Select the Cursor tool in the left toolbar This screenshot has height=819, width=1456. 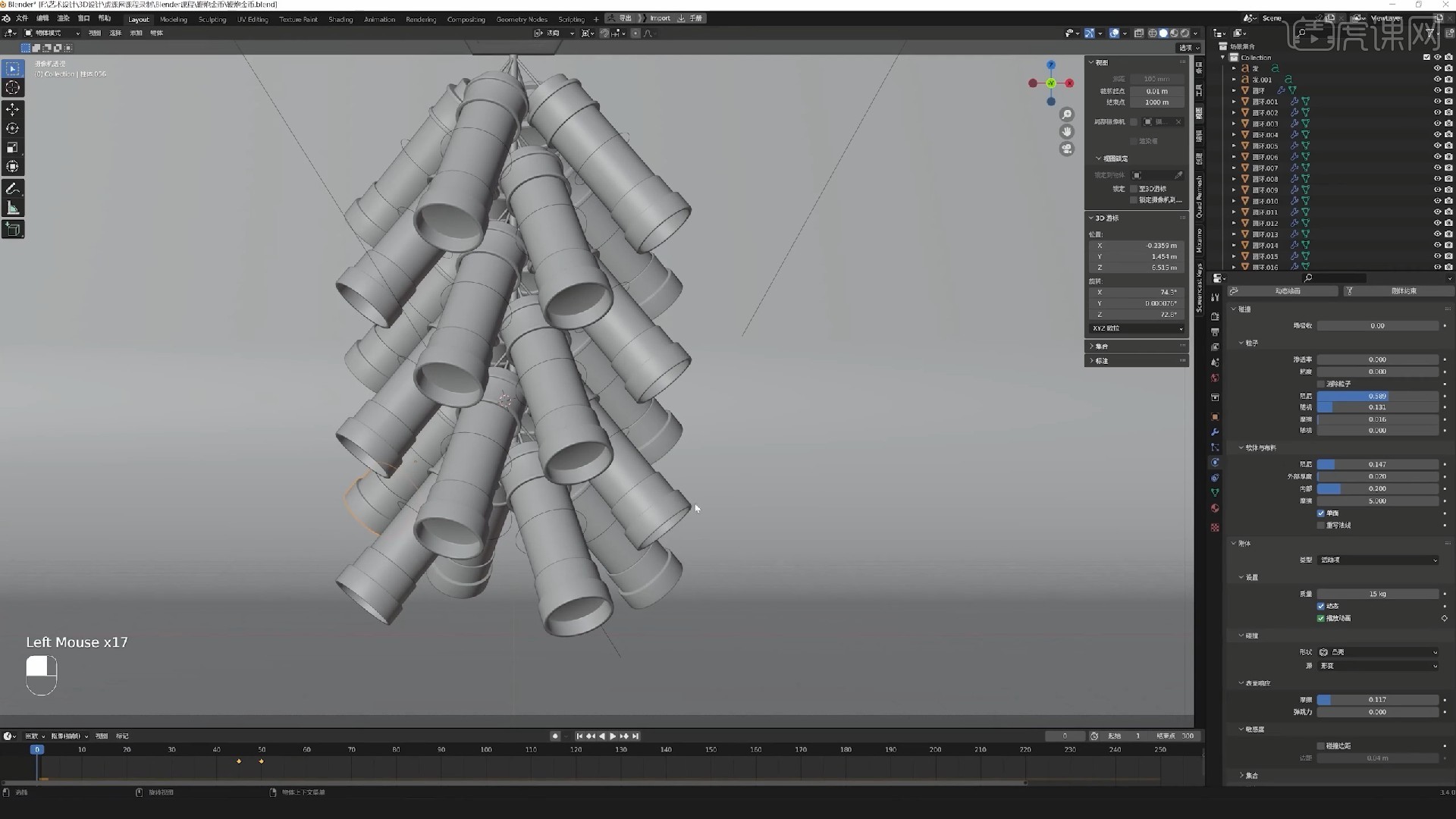tap(13, 88)
